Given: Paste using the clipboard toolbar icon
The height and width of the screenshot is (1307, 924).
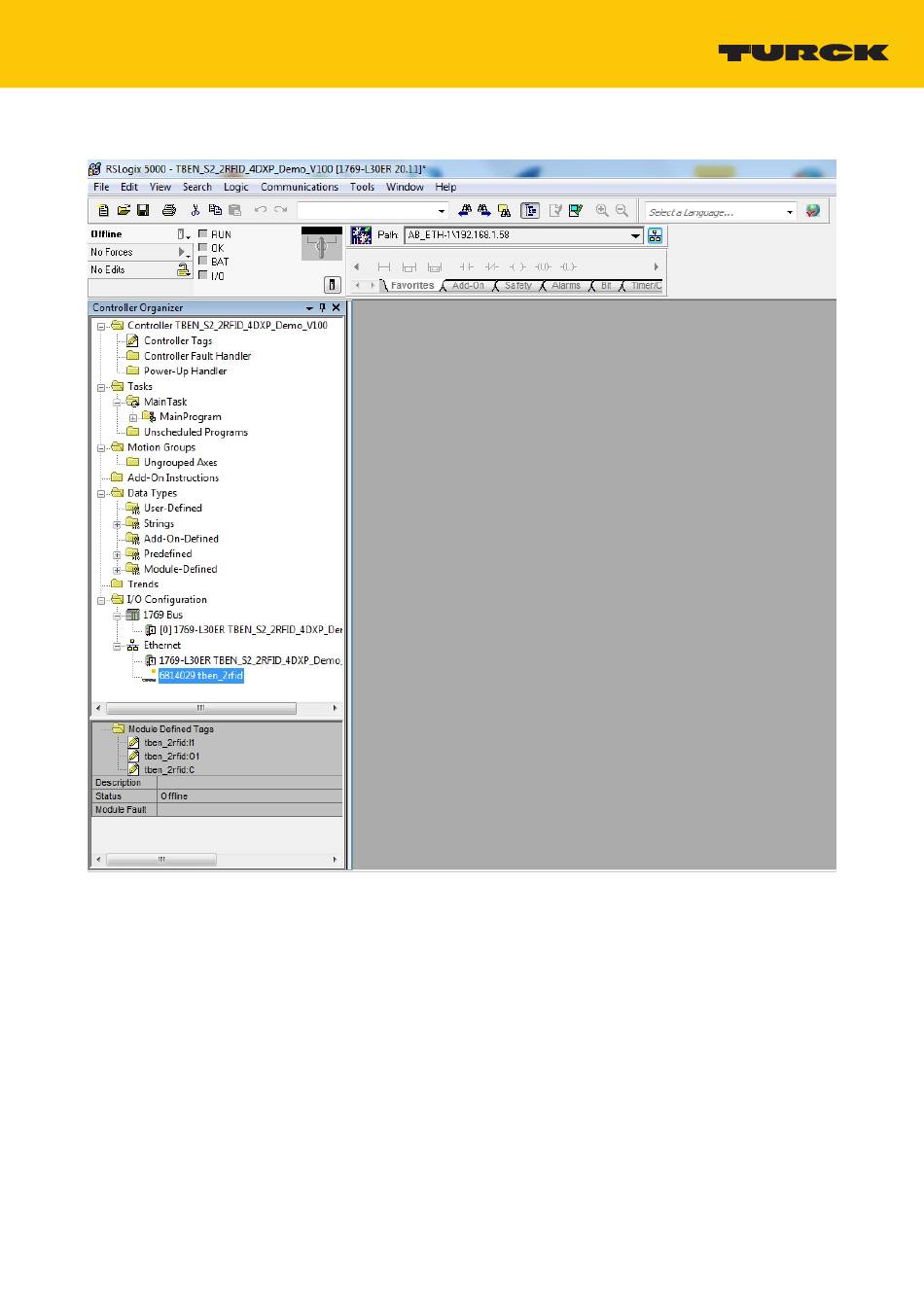Looking at the screenshot, I should click(234, 210).
